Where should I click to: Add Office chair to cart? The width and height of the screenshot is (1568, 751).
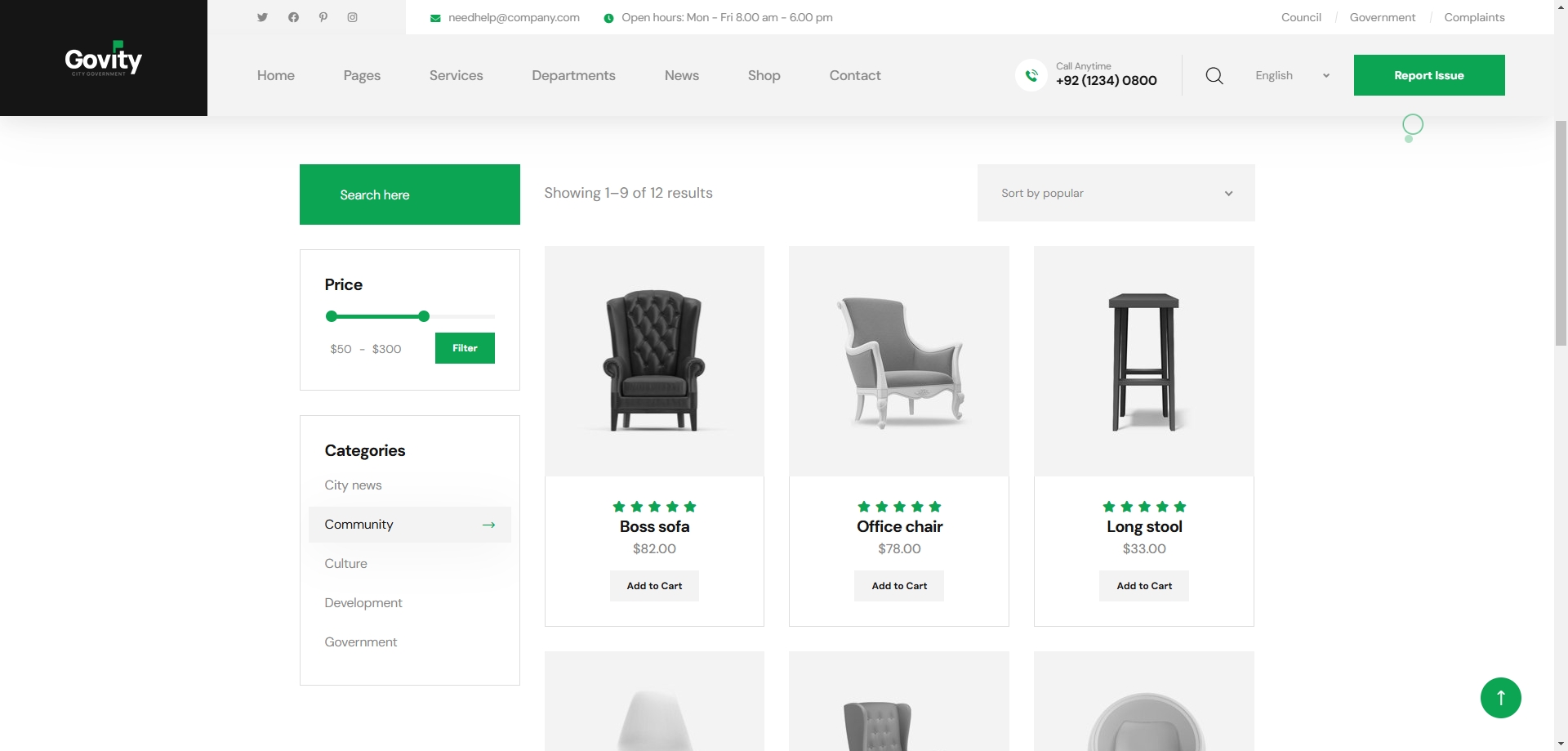coord(899,586)
